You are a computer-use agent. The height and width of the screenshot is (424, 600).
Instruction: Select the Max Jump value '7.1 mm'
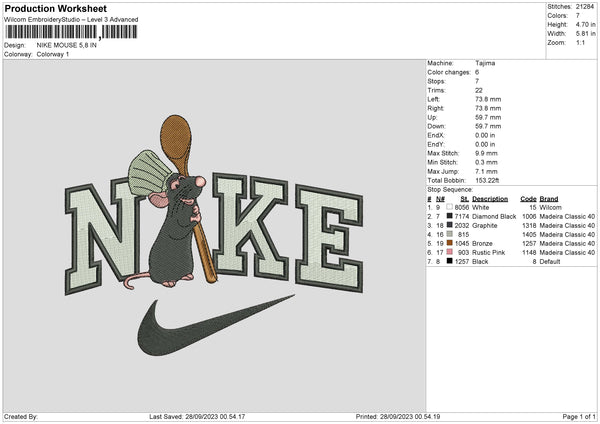(x=486, y=171)
